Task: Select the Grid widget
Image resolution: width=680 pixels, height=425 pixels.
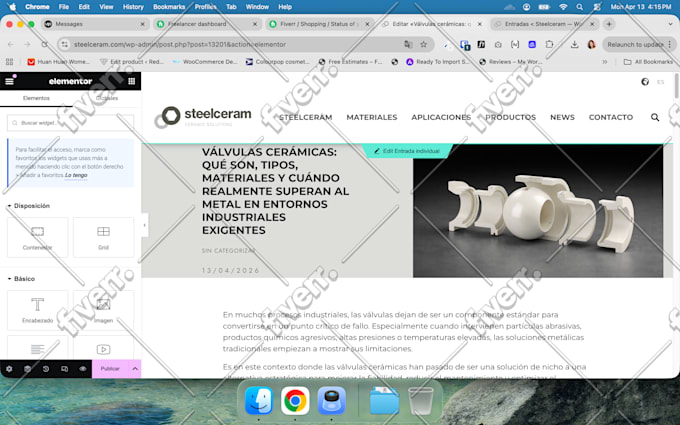Action: [103, 237]
